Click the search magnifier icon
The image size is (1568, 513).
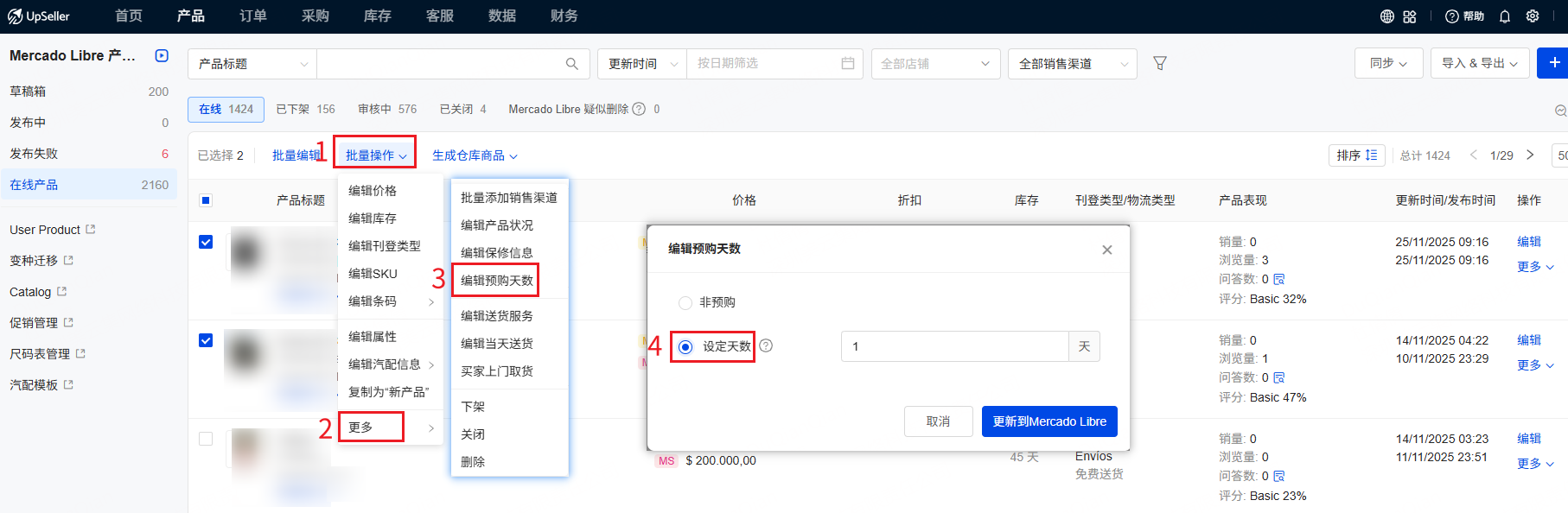click(571, 64)
